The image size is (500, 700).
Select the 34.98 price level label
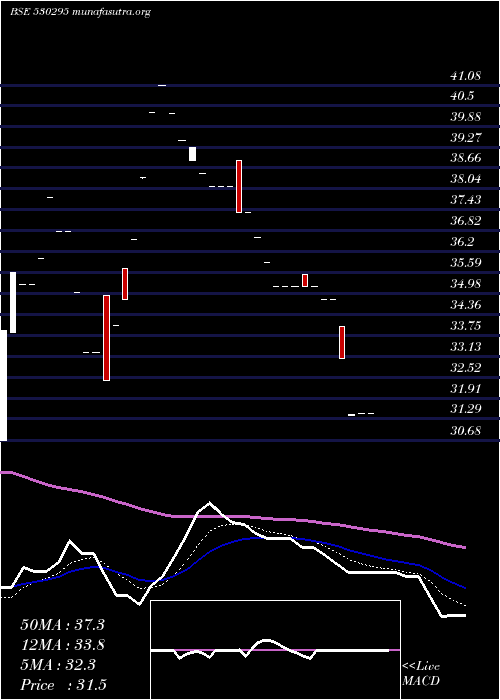point(465,283)
